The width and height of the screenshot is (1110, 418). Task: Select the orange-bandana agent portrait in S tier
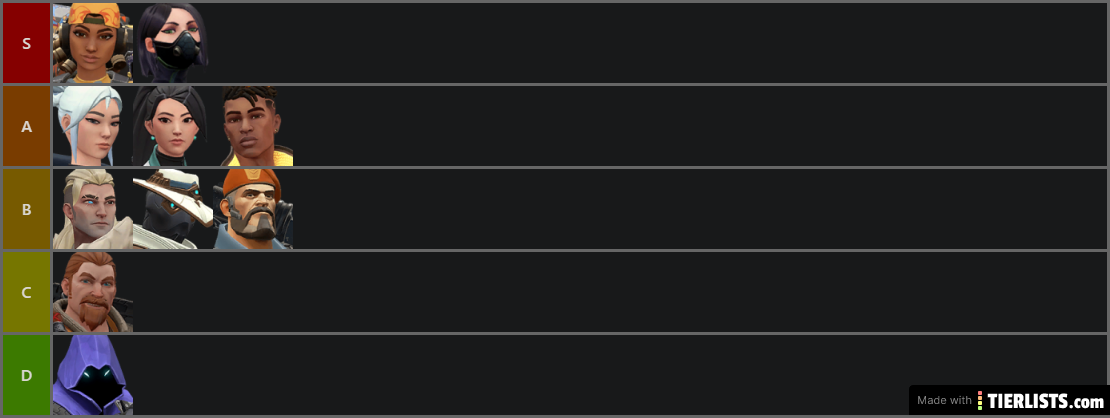[x=93, y=43]
